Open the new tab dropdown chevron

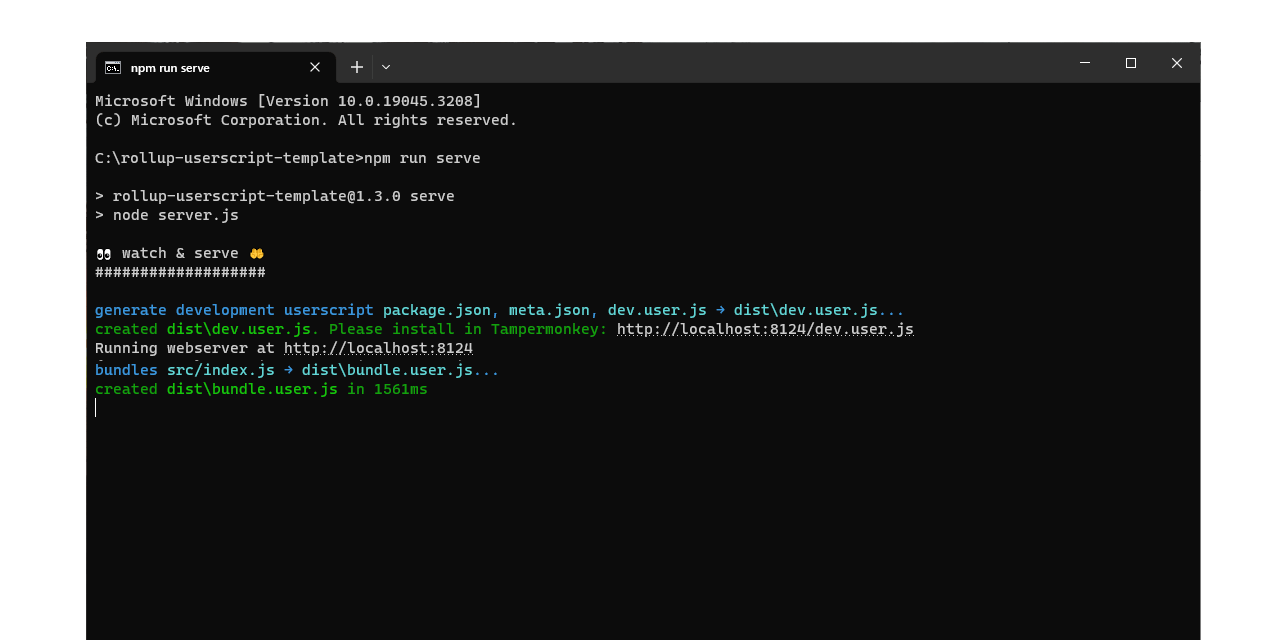tap(385, 66)
